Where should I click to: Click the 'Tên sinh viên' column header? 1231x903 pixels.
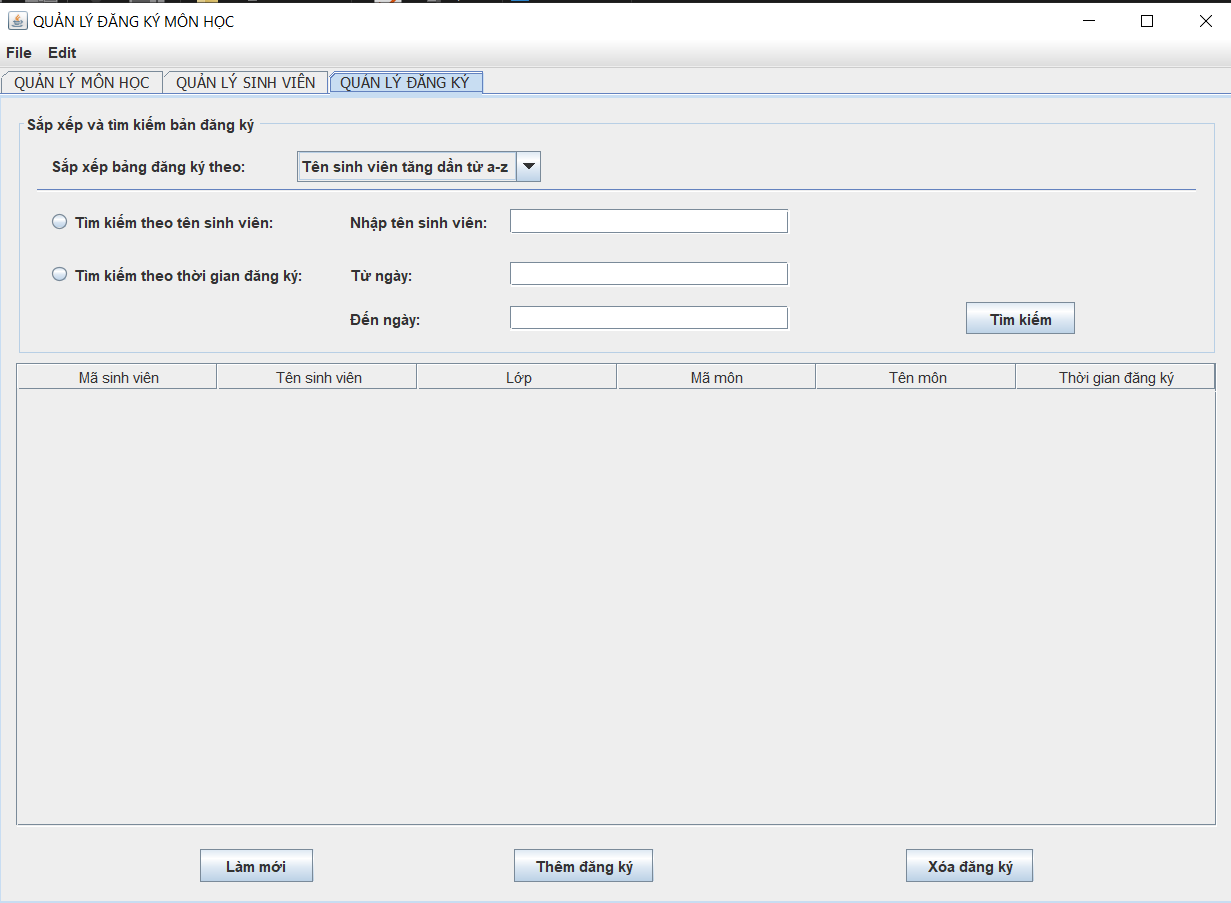(x=318, y=377)
